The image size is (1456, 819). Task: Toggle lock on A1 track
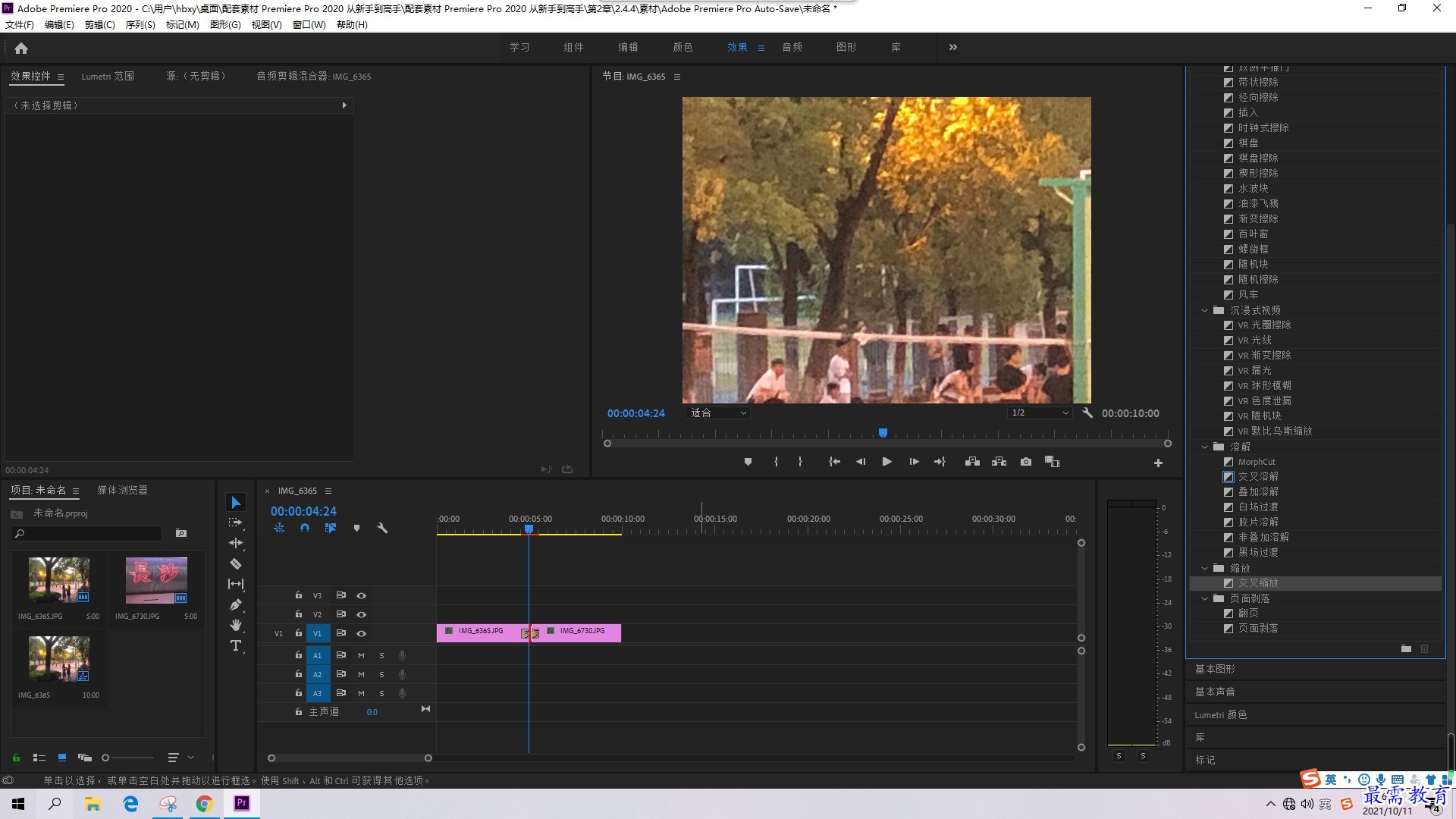[299, 654]
